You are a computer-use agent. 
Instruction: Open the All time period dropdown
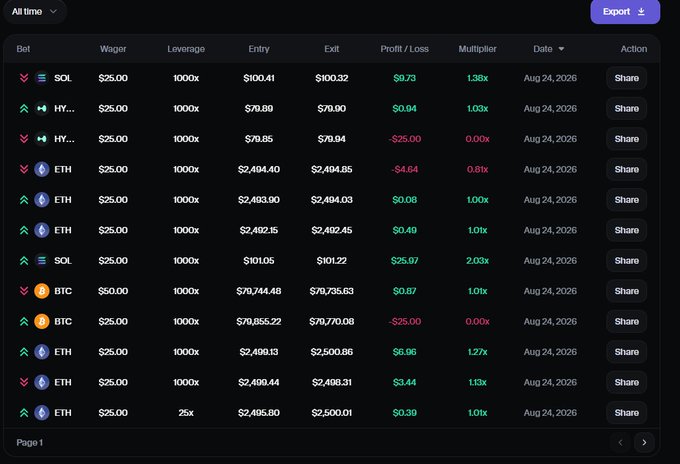[x=34, y=11]
